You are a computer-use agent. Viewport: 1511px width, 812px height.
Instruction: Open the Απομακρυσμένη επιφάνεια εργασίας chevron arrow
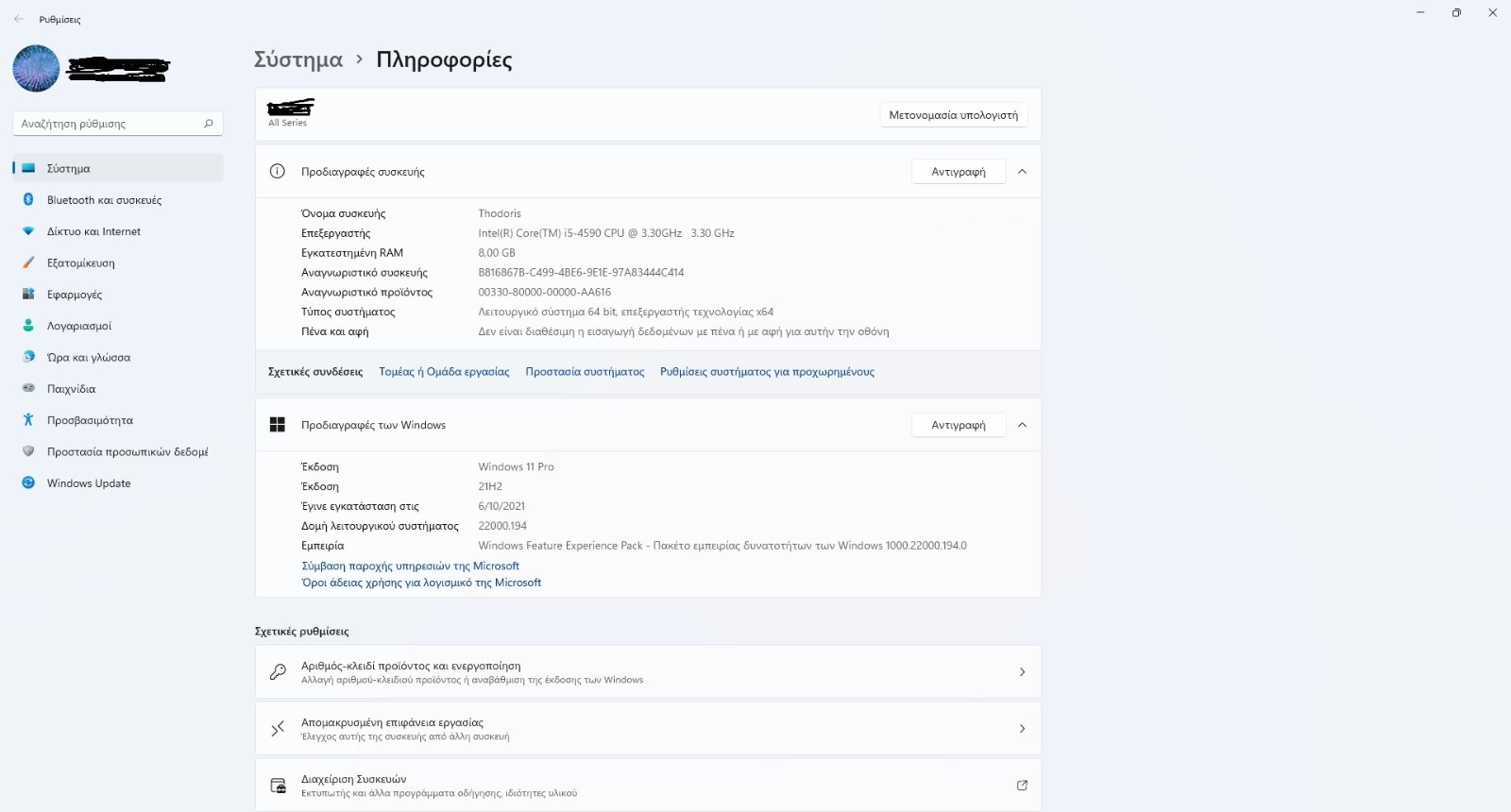point(1022,729)
